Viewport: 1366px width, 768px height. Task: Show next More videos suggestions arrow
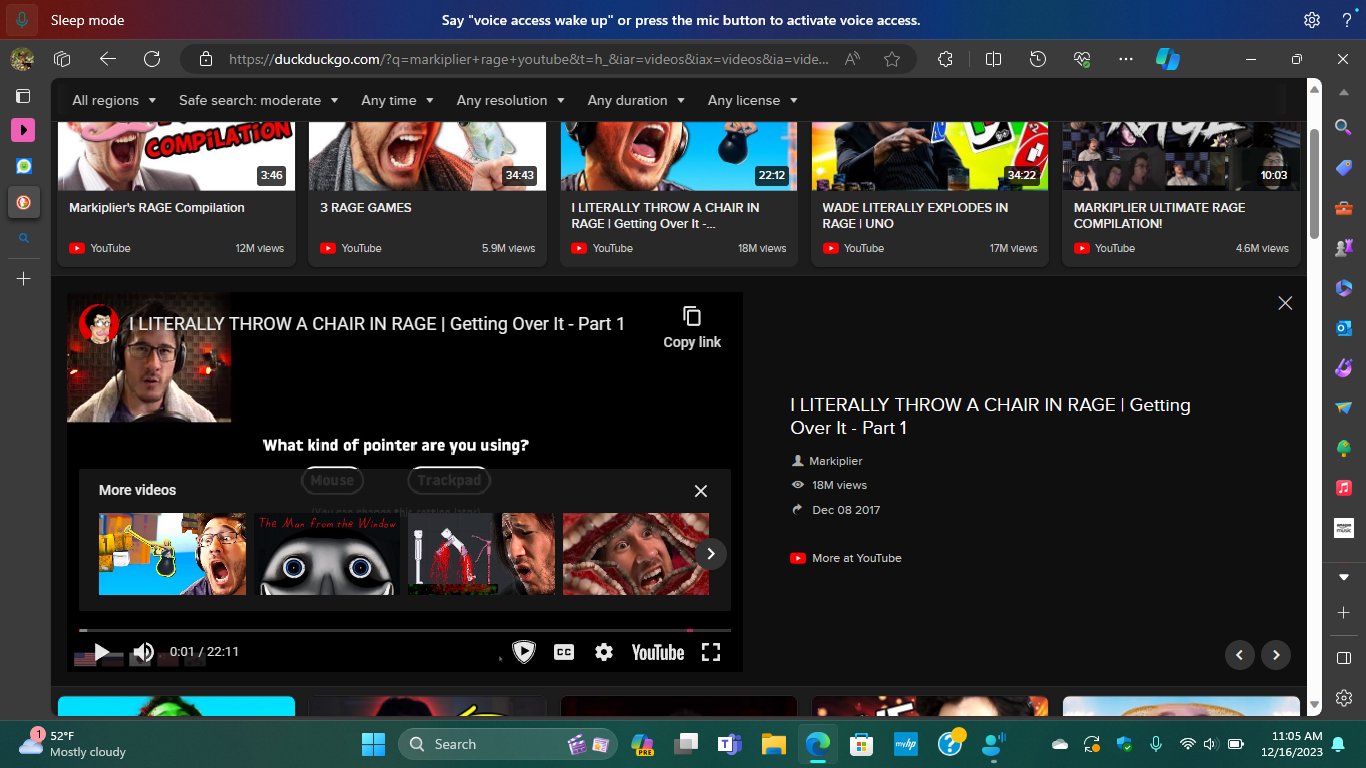point(710,553)
